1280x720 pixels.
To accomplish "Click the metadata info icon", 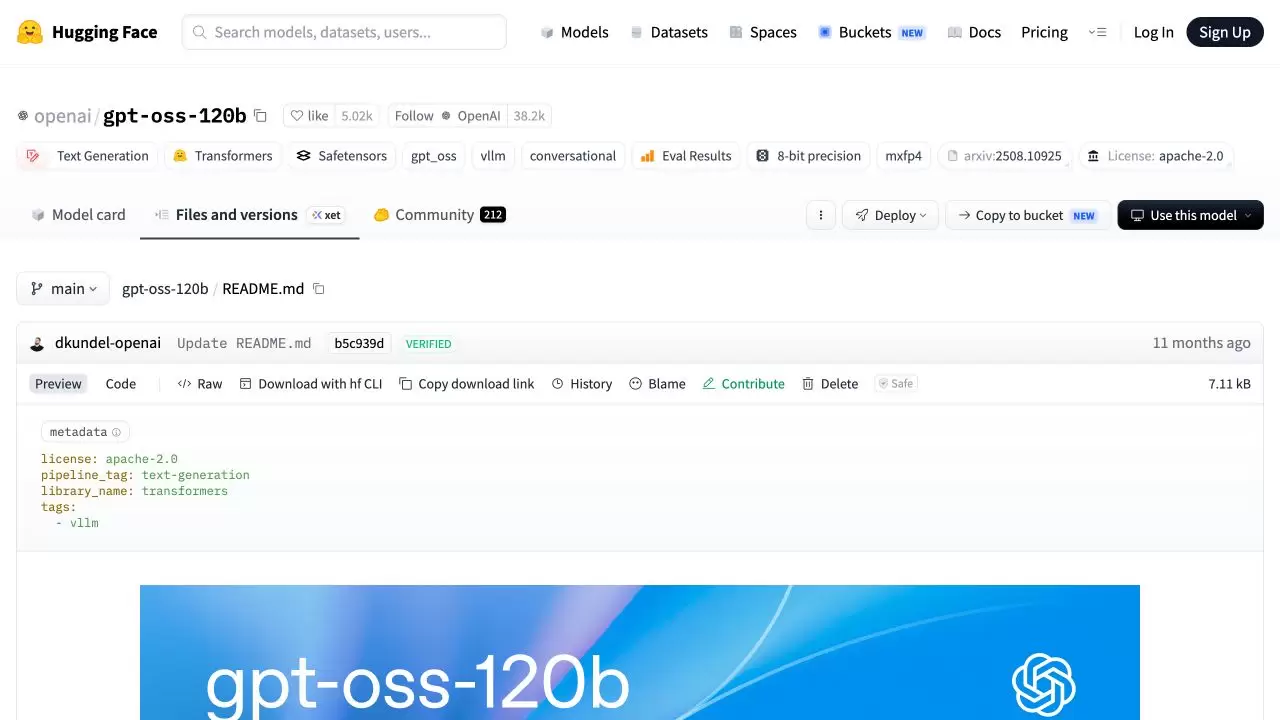I will pos(116,432).
